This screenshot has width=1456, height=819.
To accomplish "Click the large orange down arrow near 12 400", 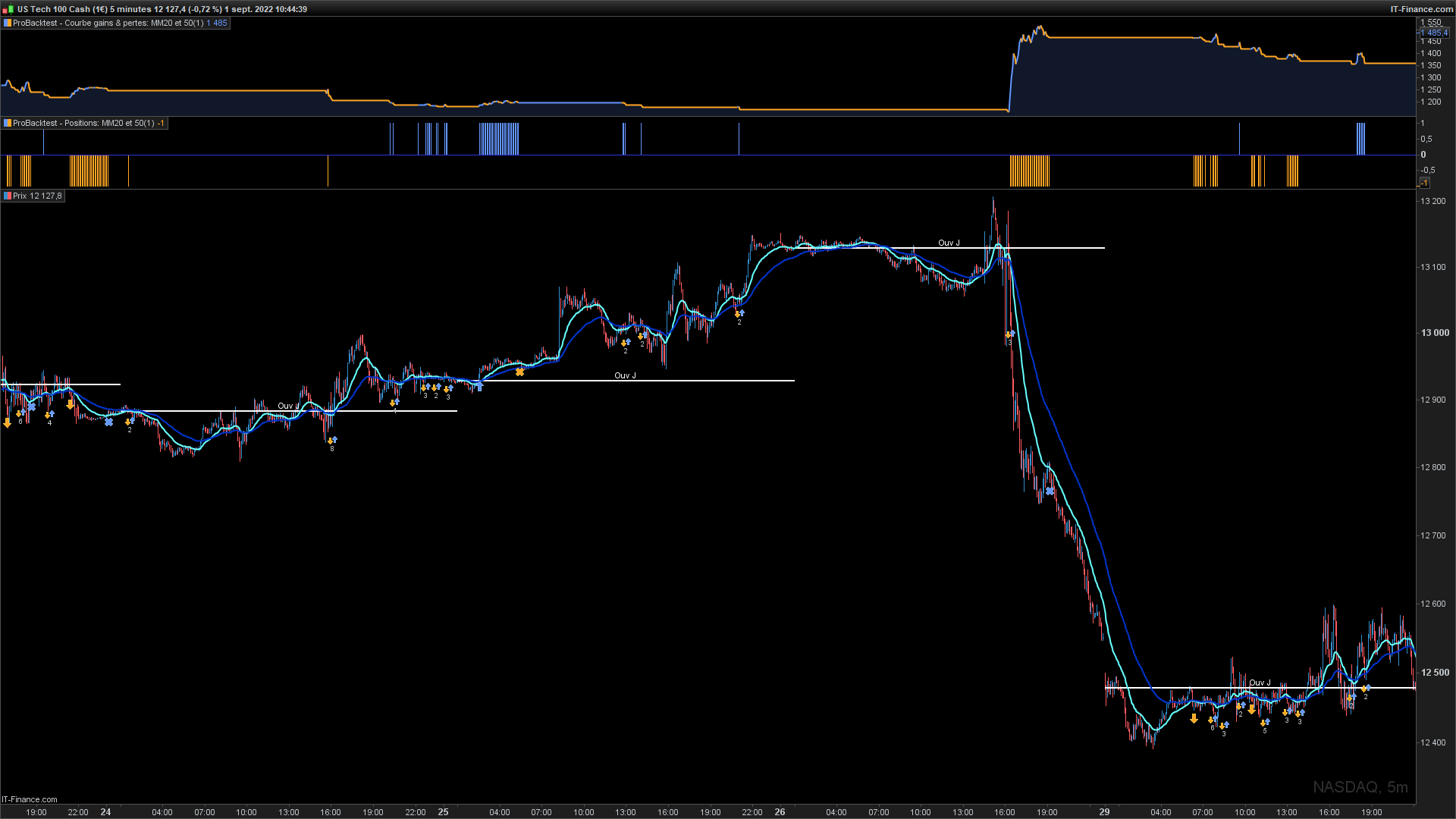I will click(1194, 718).
